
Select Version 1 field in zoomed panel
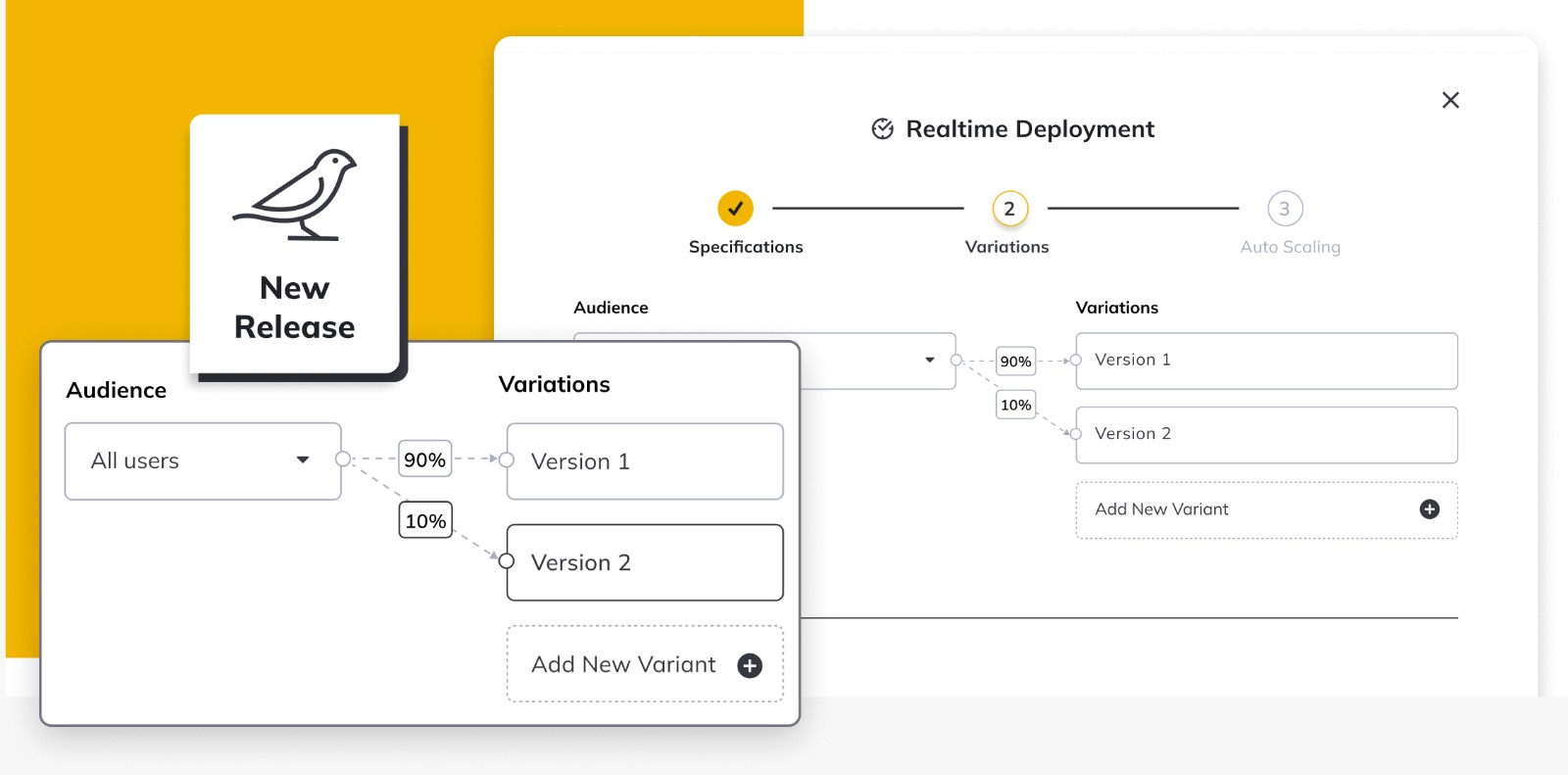coord(645,461)
